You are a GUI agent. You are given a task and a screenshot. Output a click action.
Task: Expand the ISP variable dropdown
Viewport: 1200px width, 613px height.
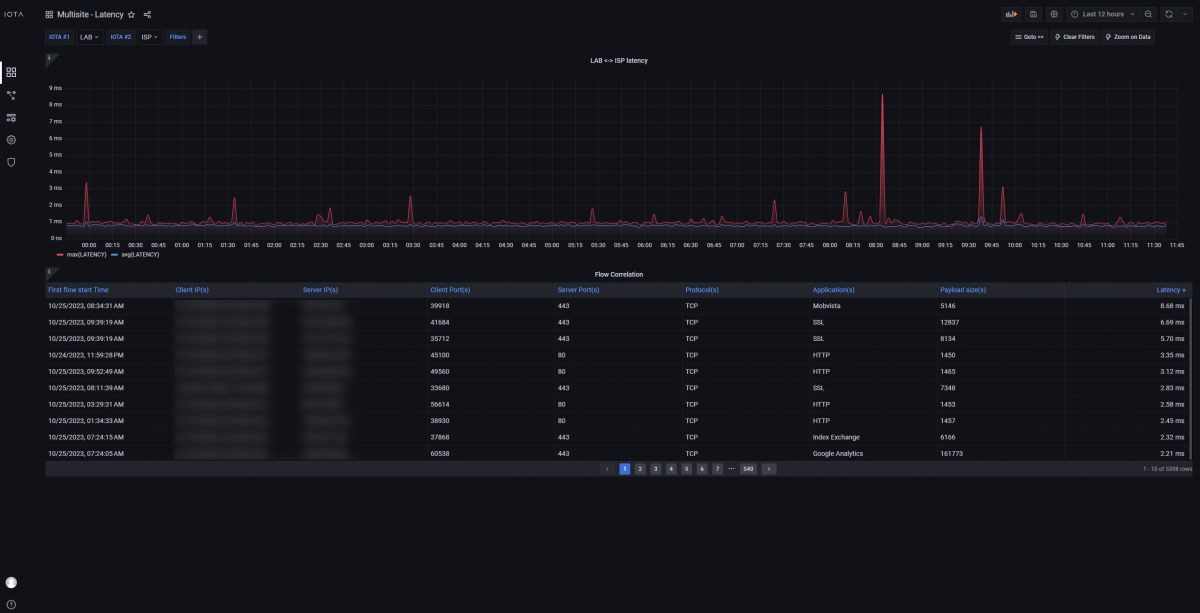tap(150, 37)
